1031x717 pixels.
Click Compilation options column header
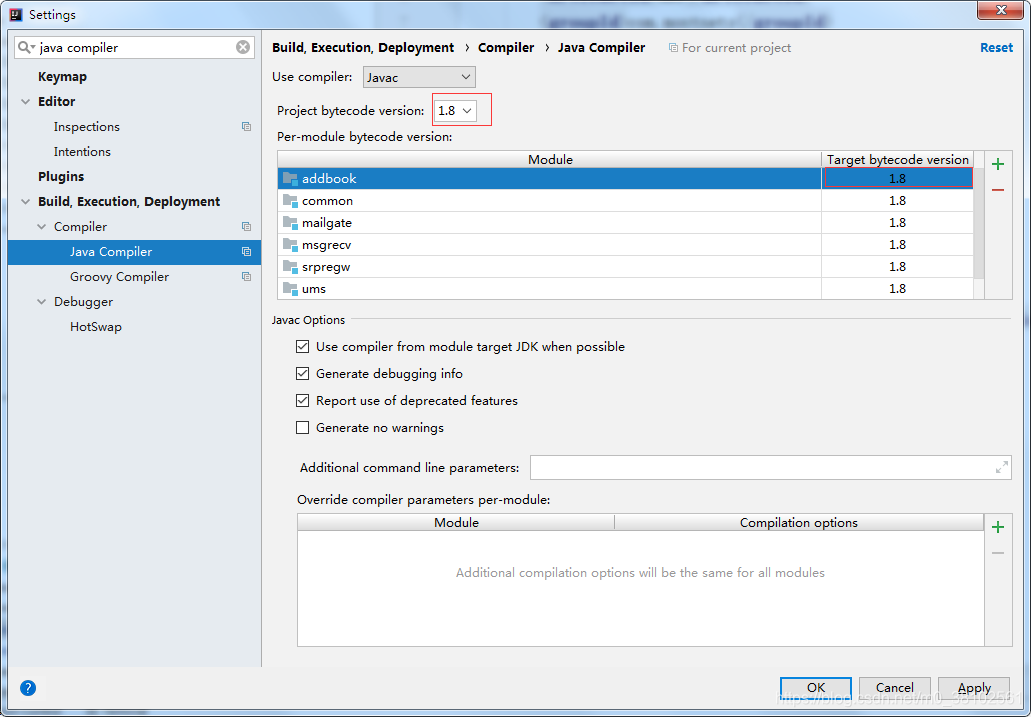coord(799,522)
